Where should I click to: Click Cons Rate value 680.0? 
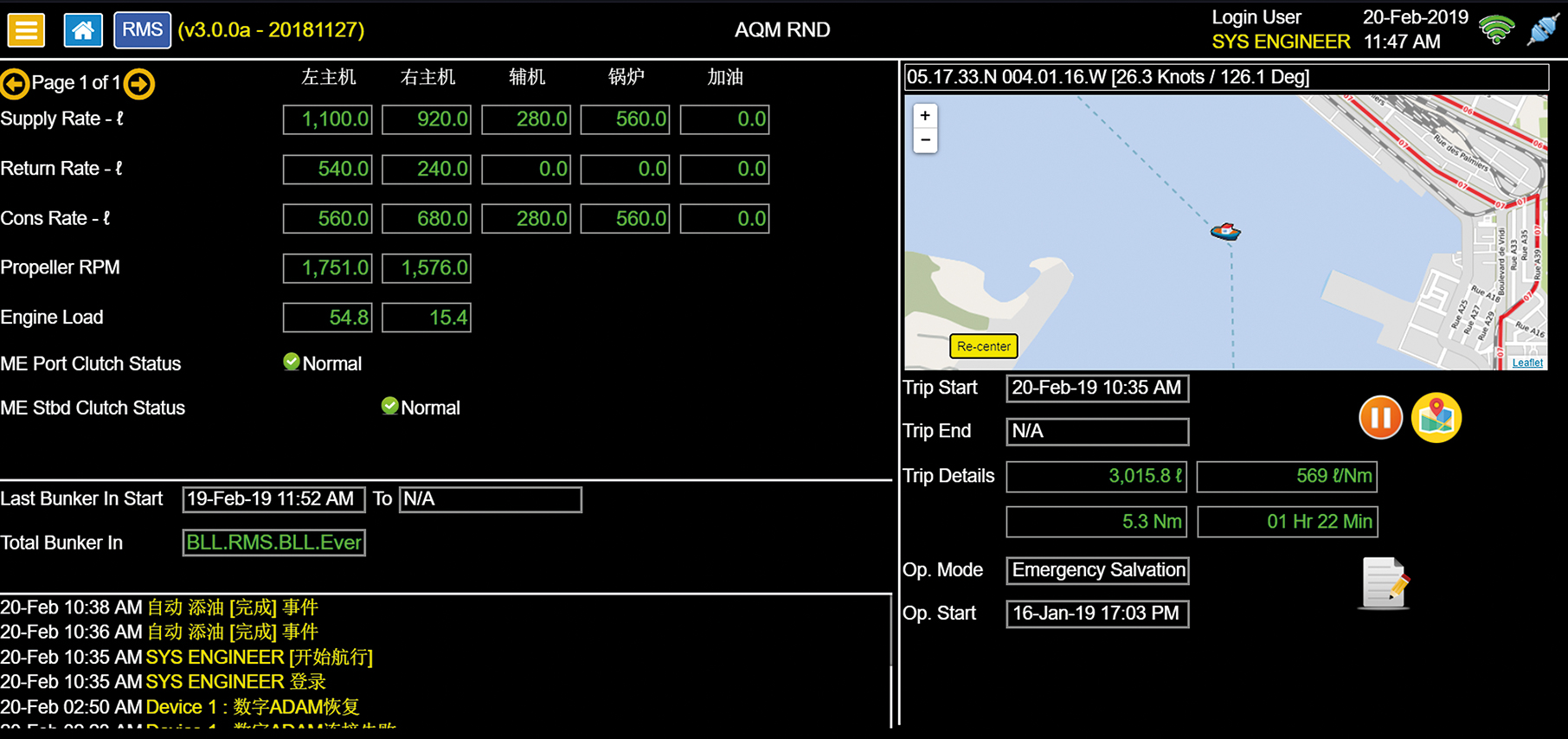pos(427,219)
